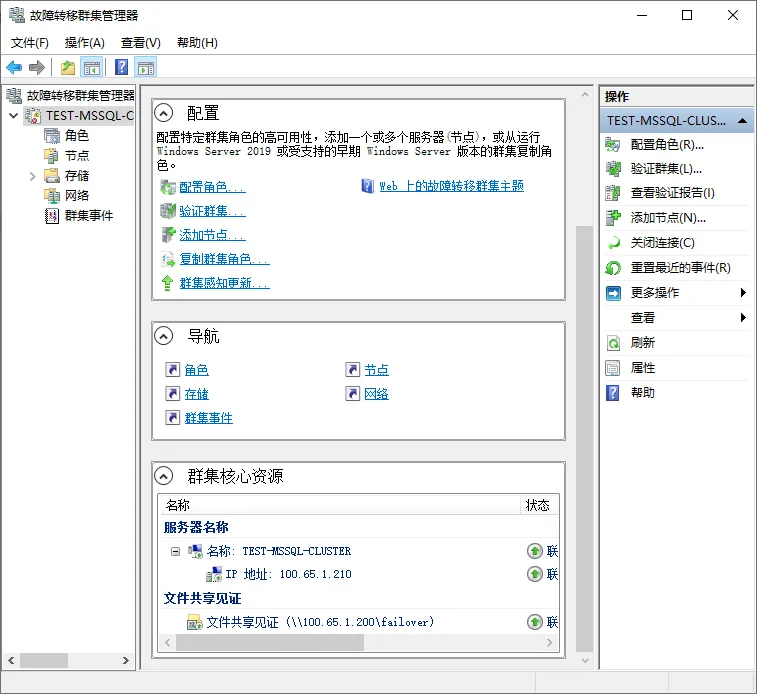Viewport: 757px width, 694px height.
Task: Click 关闭连接(C) action
Action: (662, 243)
